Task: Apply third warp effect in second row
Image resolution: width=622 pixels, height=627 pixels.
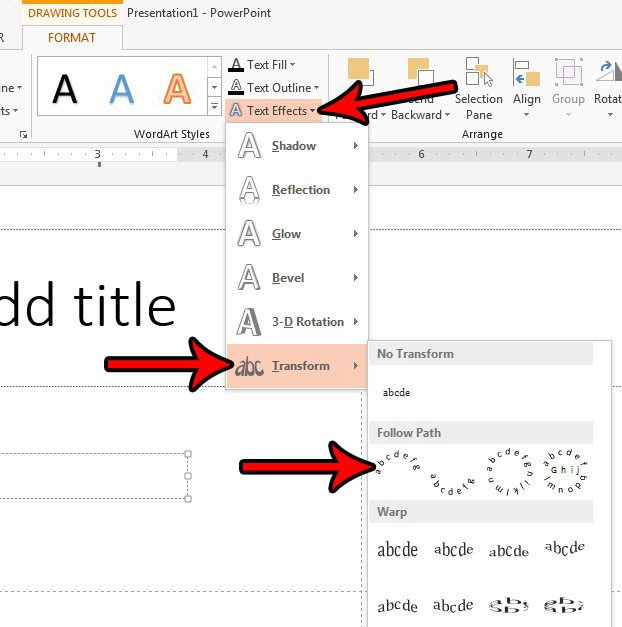Action: (x=509, y=605)
